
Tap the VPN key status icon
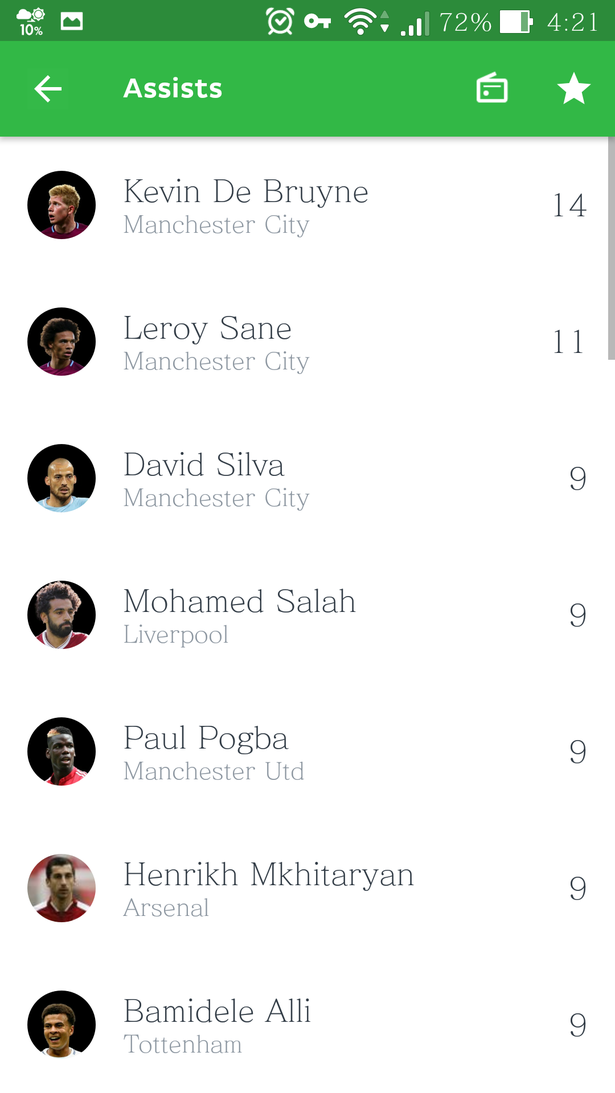(x=317, y=21)
